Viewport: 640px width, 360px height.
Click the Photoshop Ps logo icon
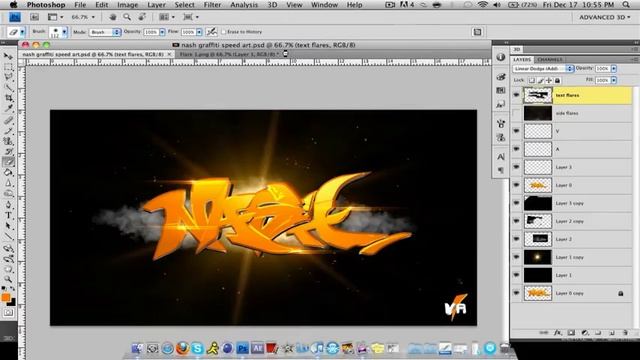point(15,17)
